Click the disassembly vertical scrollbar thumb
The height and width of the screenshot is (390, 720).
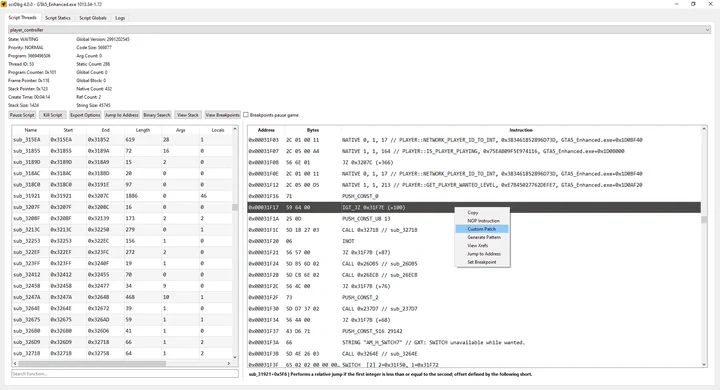point(704,220)
